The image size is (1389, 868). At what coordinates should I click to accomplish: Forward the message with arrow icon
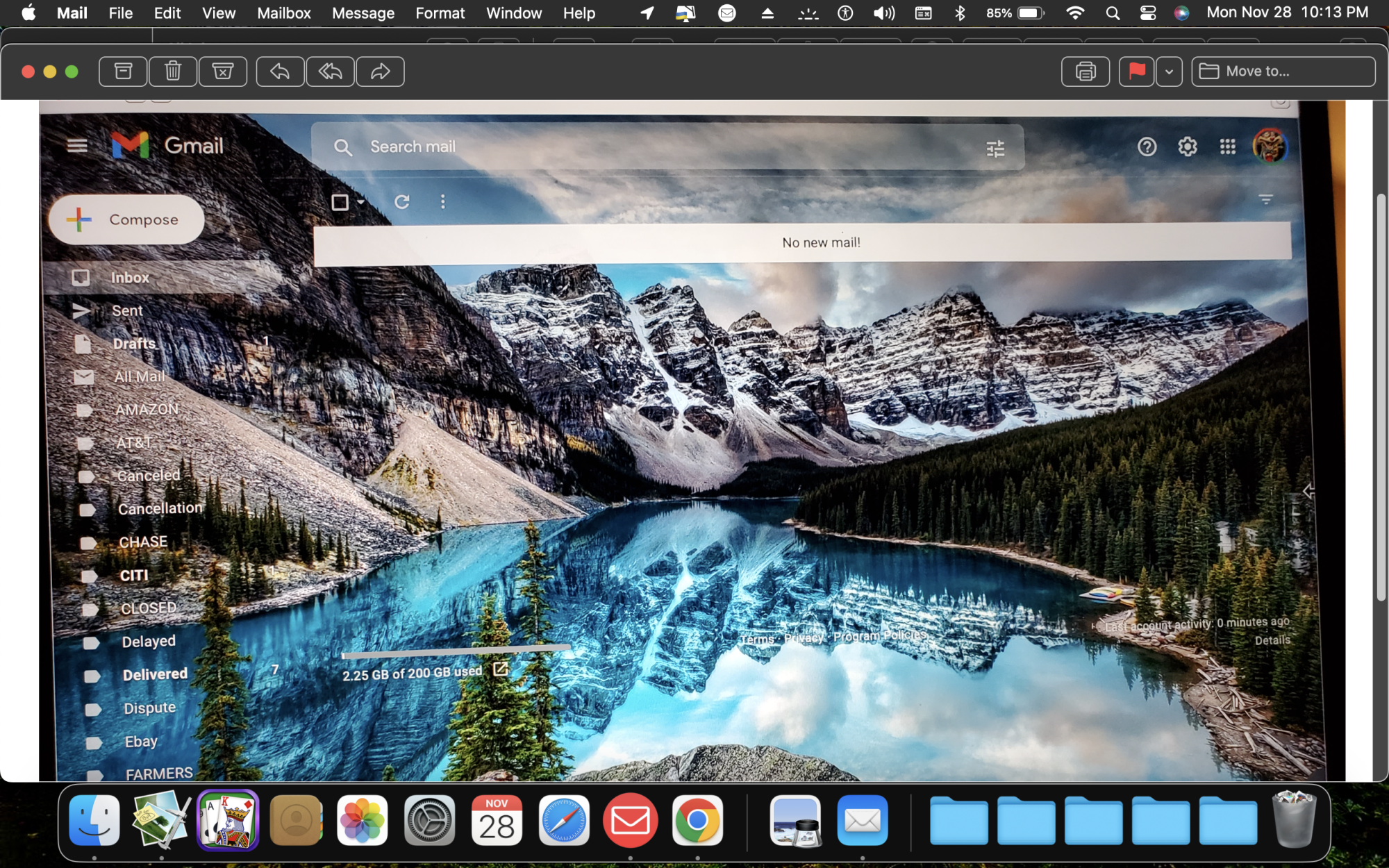380,72
